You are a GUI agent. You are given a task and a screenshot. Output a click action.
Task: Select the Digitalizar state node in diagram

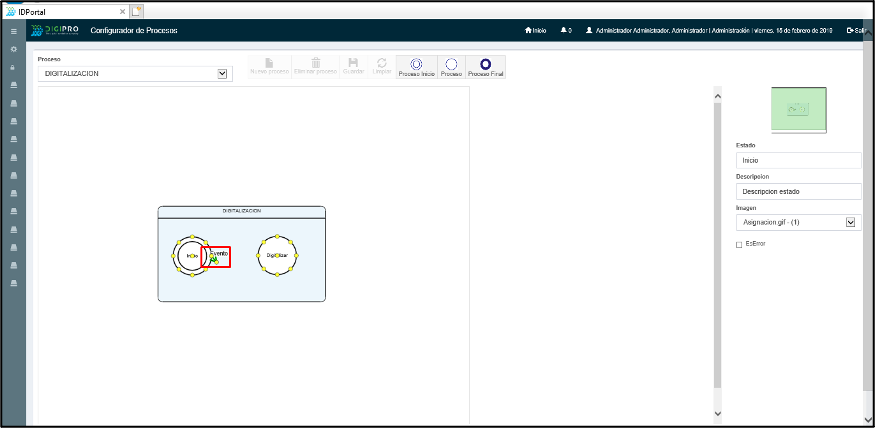click(277, 256)
